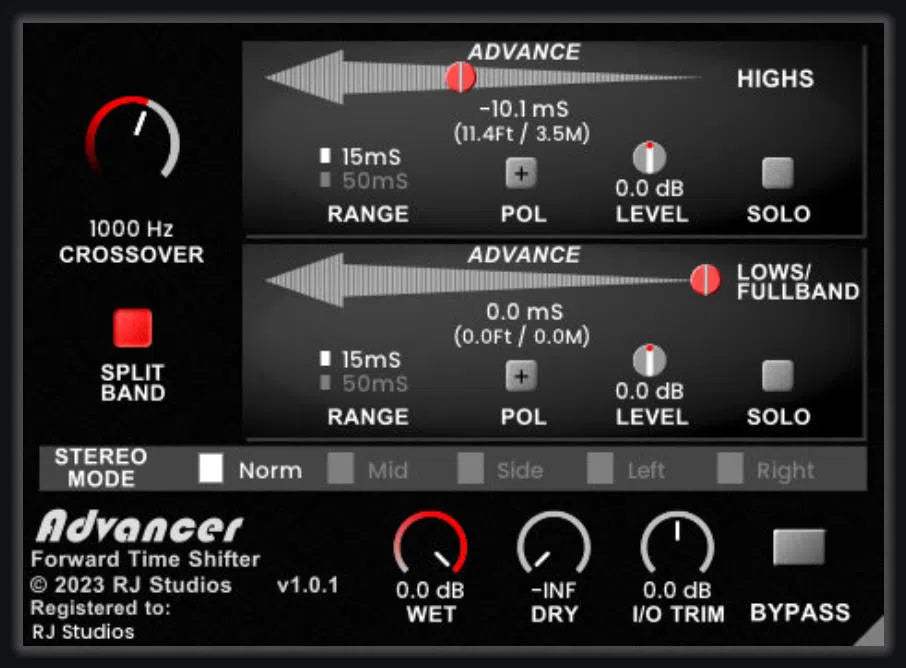Viewport: 906px width, 668px height.
Task: Solo the LOWS/FULLBAND band
Action: point(777,375)
